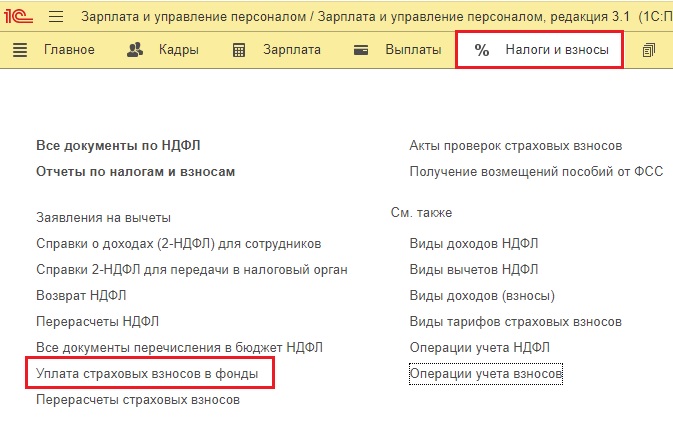Open Все документы по НДФЛ

pos(118,145)
